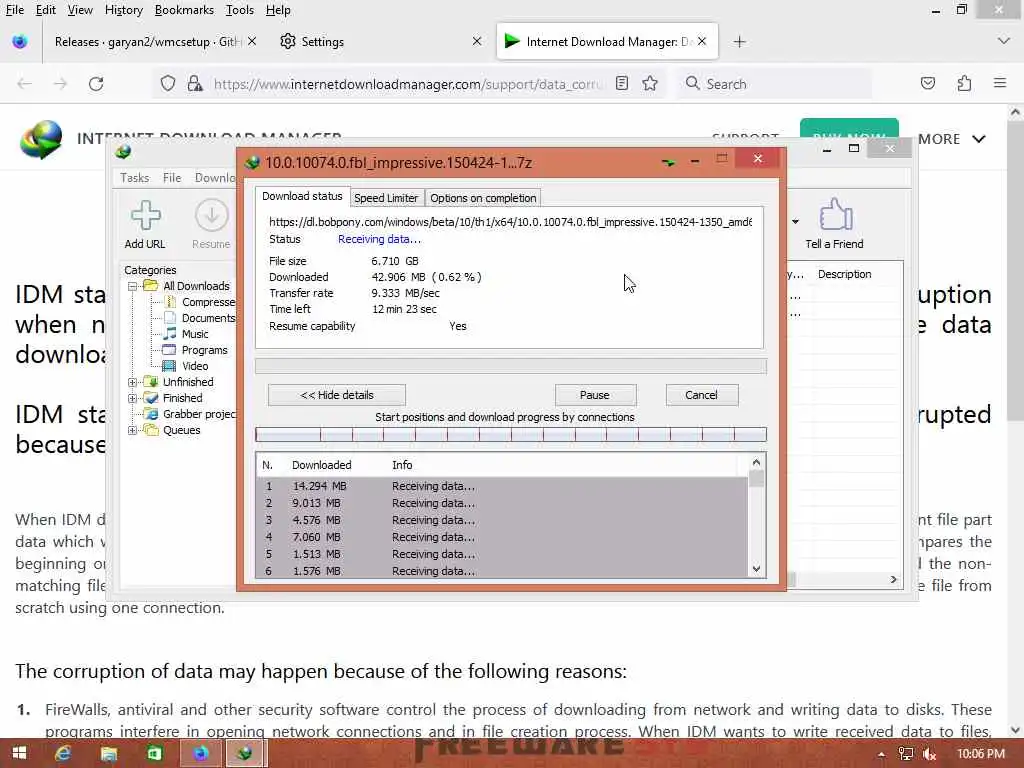Click the connections progress segment bar
The width and height of the screenshot is (1024, 768).
point(511,434)
